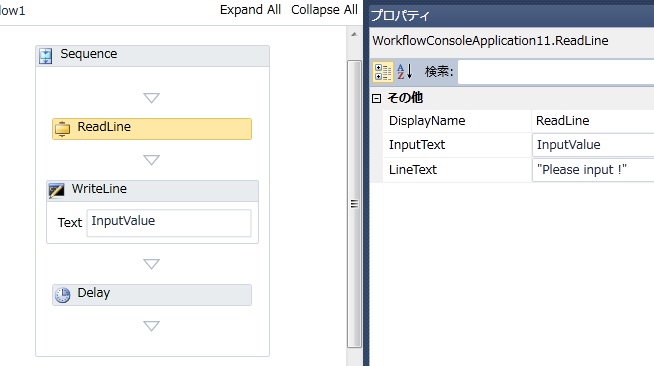
Task: Click drop-point triangle above Delay activity
Action: pyautogui.click(x=151, y=264)
